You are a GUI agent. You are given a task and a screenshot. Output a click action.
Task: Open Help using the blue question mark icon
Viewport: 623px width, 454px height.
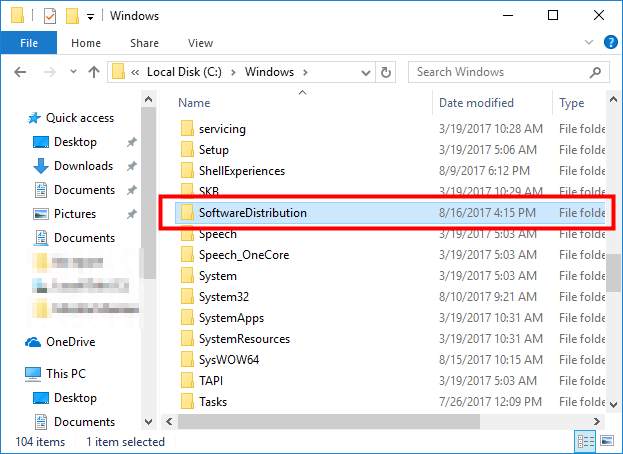tap(608, 44)
